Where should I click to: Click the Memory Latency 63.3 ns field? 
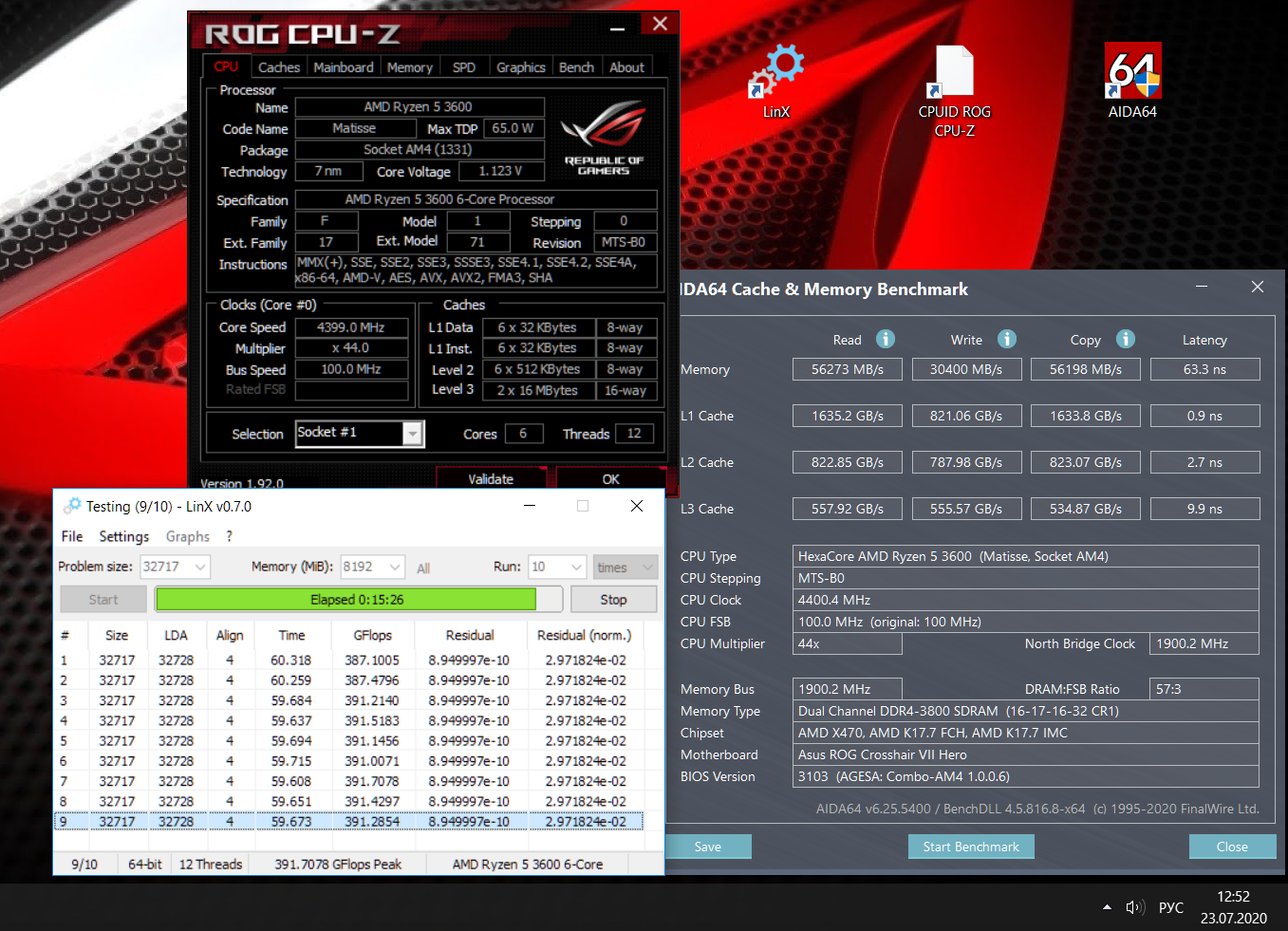click(x=1204, y=369)
